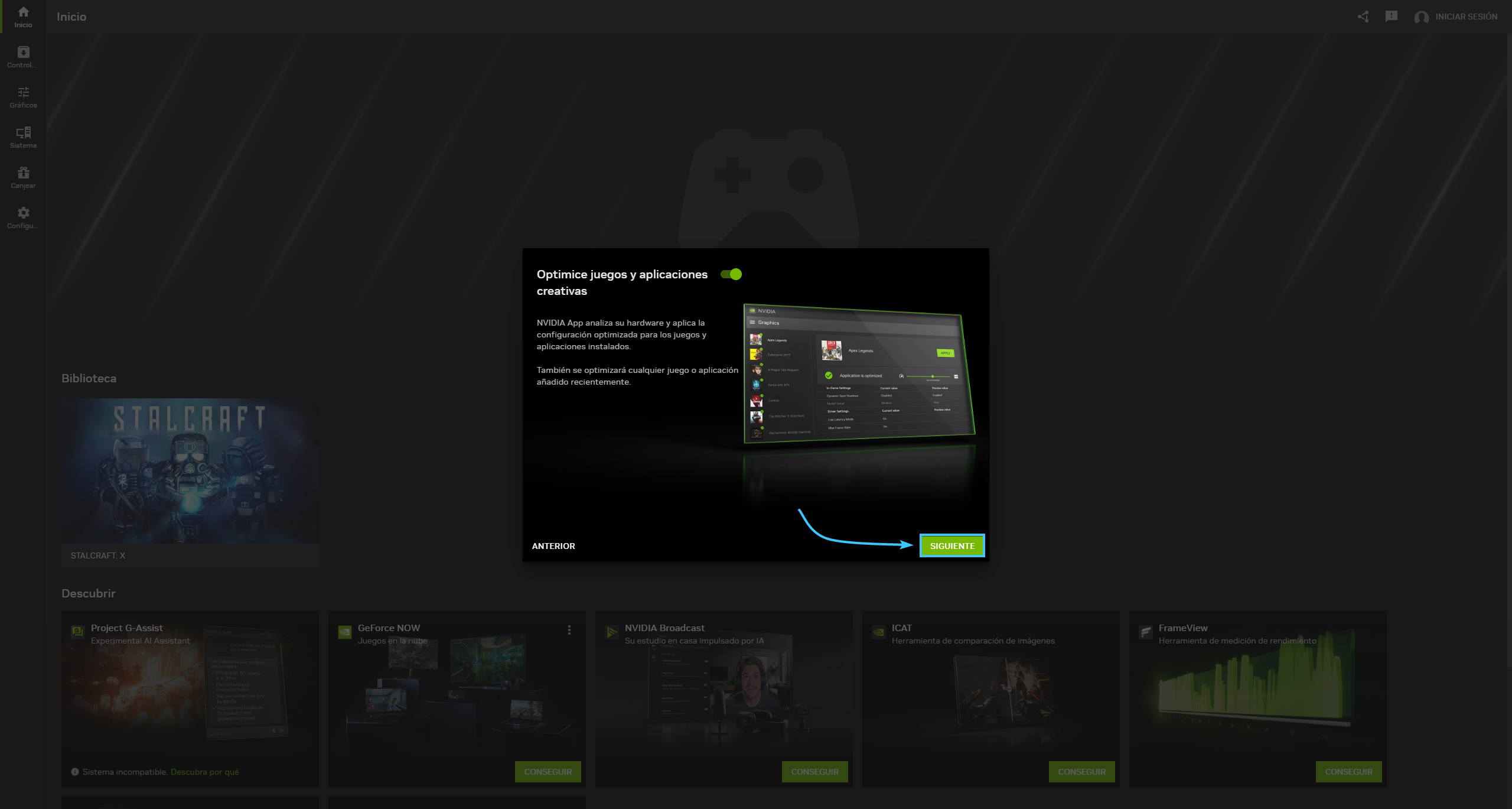1512x809 pixels.
Task: Click the page vertical scrollbar
Action: click(x=1509, y=352)
